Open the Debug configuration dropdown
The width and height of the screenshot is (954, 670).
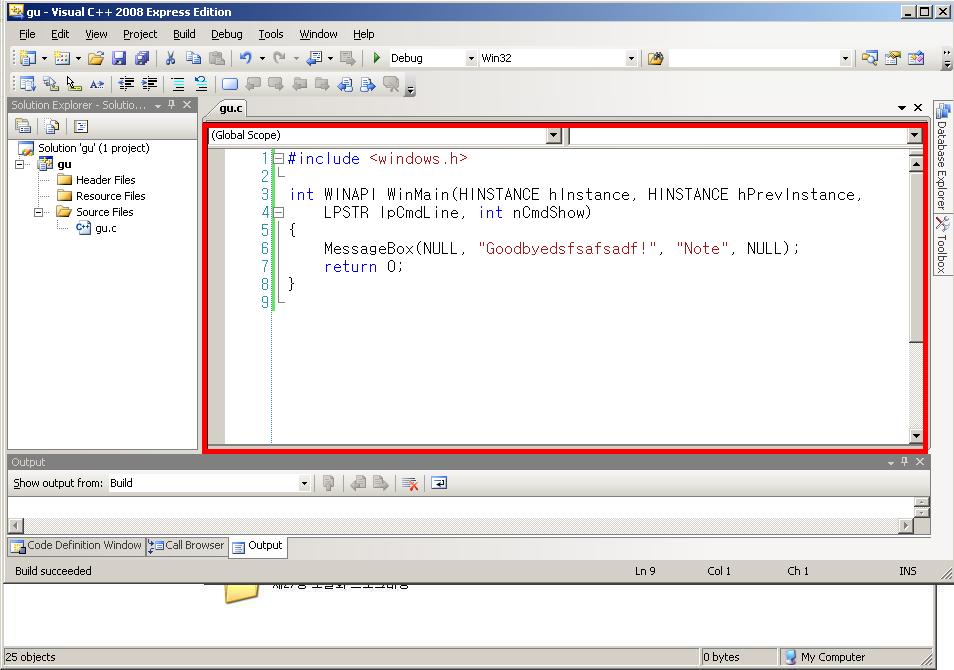pos(471,58)
